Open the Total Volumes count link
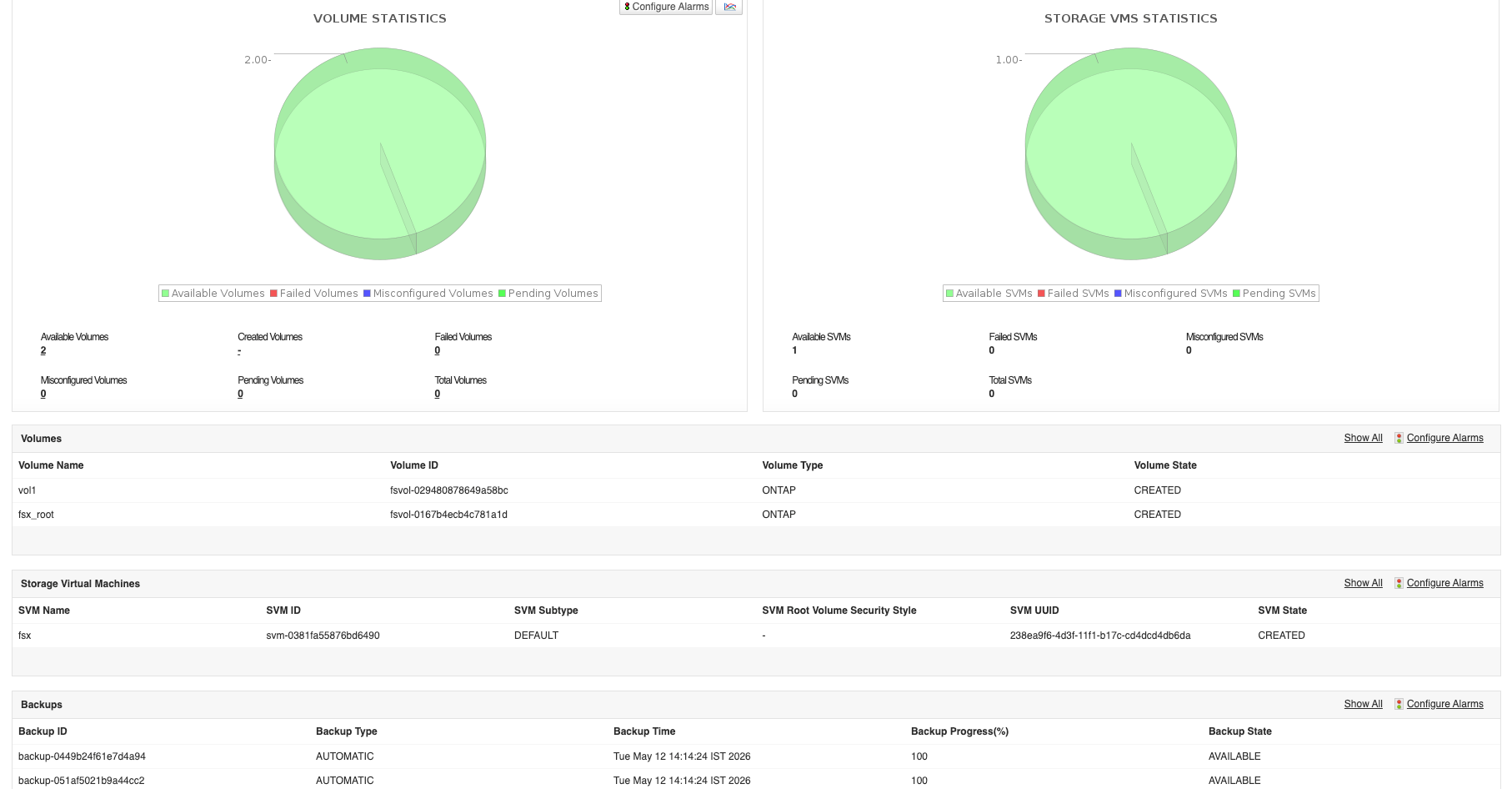1512x789 pixels. tap(437, 394)
